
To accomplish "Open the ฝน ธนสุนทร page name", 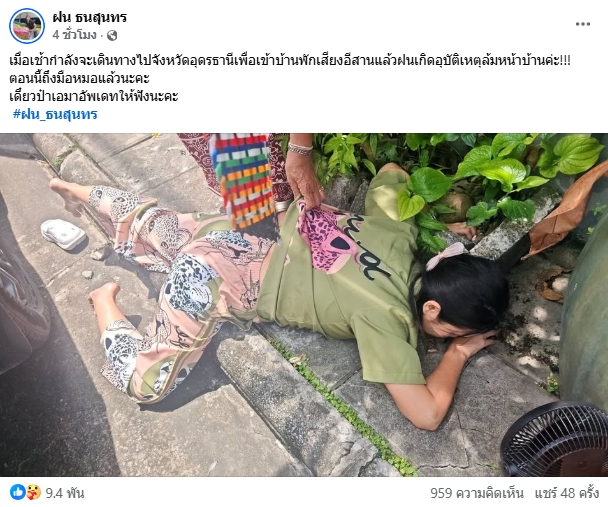I will click(x=90, y=17).
